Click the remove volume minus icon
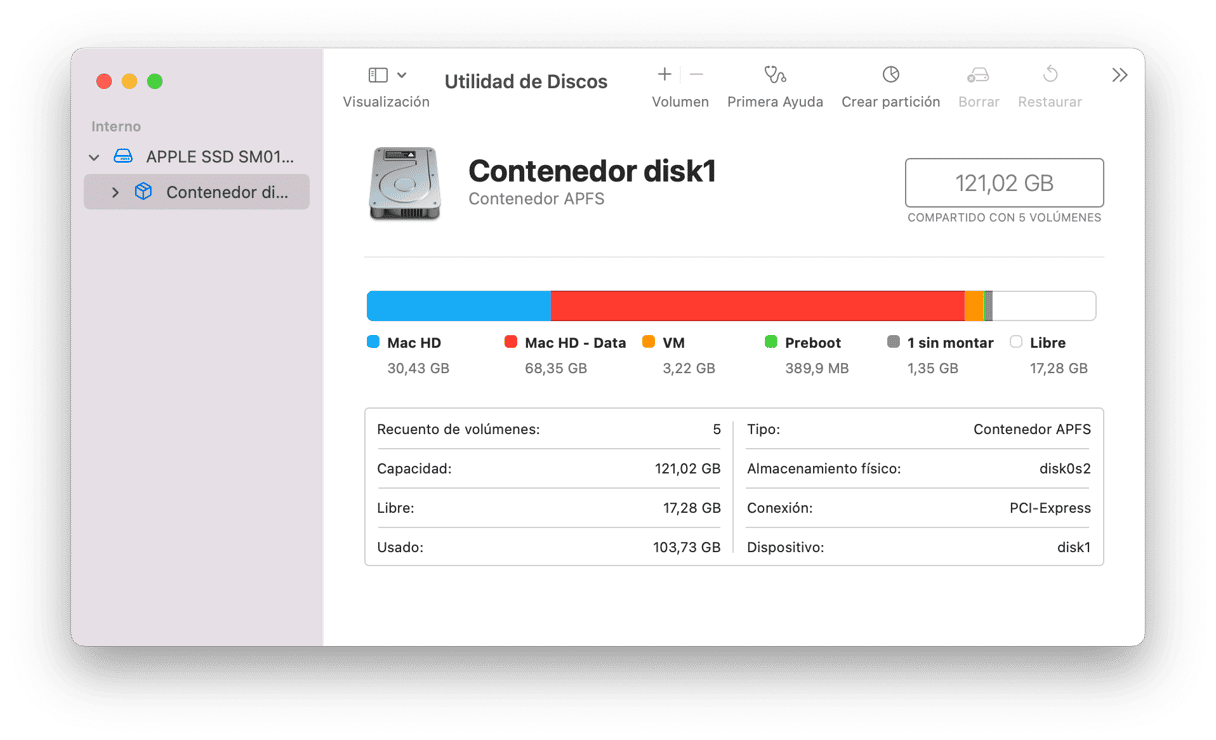 (x=697, y=74)
